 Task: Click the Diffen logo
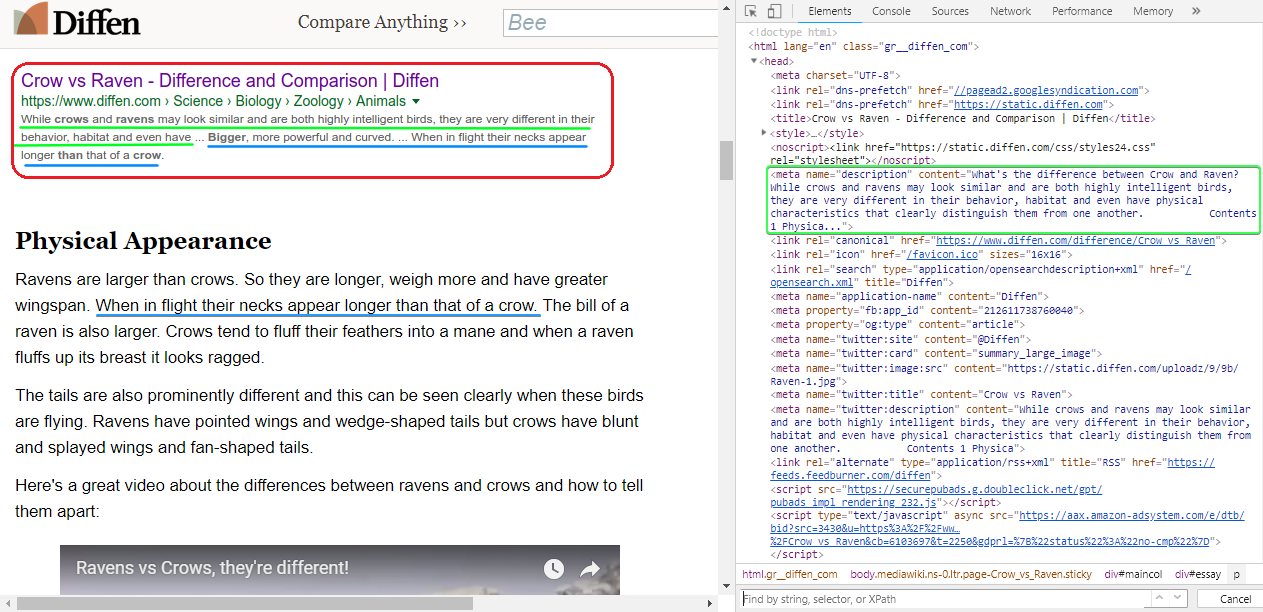coord(76,21)
